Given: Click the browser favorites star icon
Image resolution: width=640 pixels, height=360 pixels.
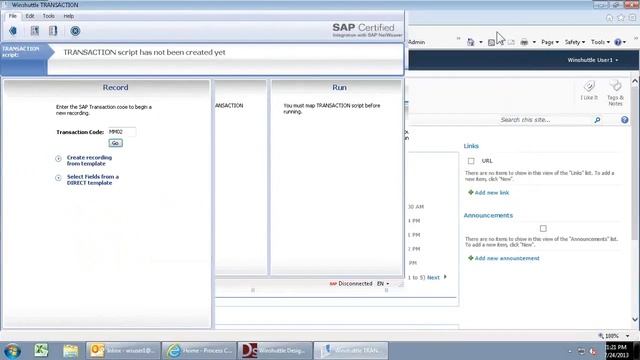Looking at the screenshot, I should coord(621,18).
